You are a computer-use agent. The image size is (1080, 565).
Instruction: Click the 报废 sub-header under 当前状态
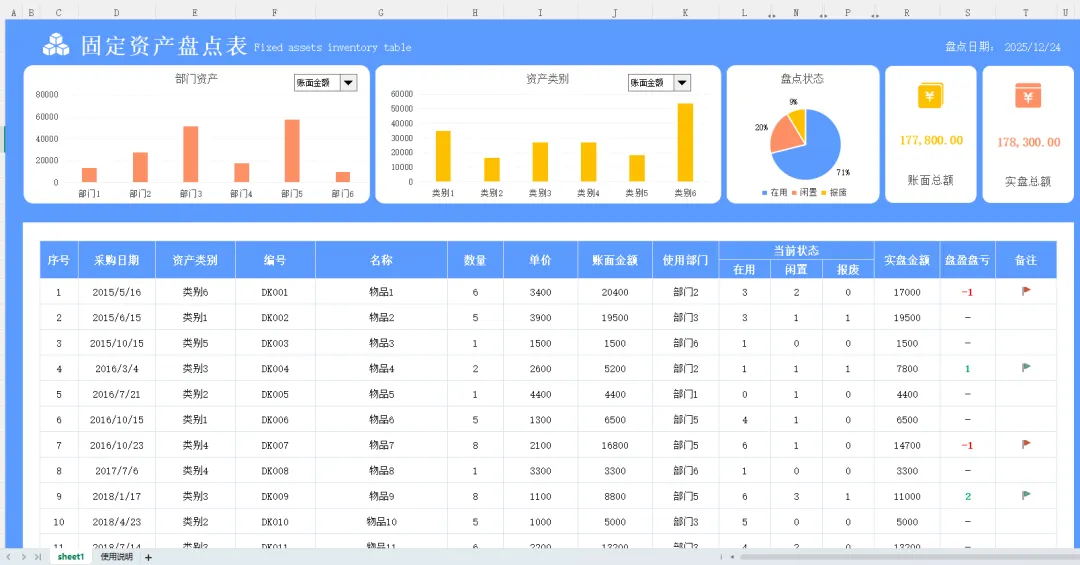pyautogui.click(x=848, y=269)
